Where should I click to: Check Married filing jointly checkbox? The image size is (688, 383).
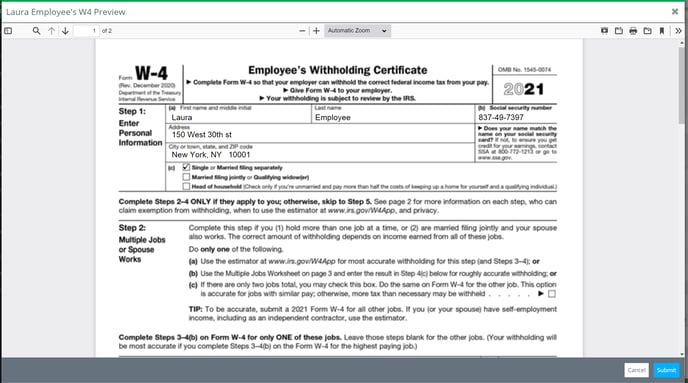point(186,177)
